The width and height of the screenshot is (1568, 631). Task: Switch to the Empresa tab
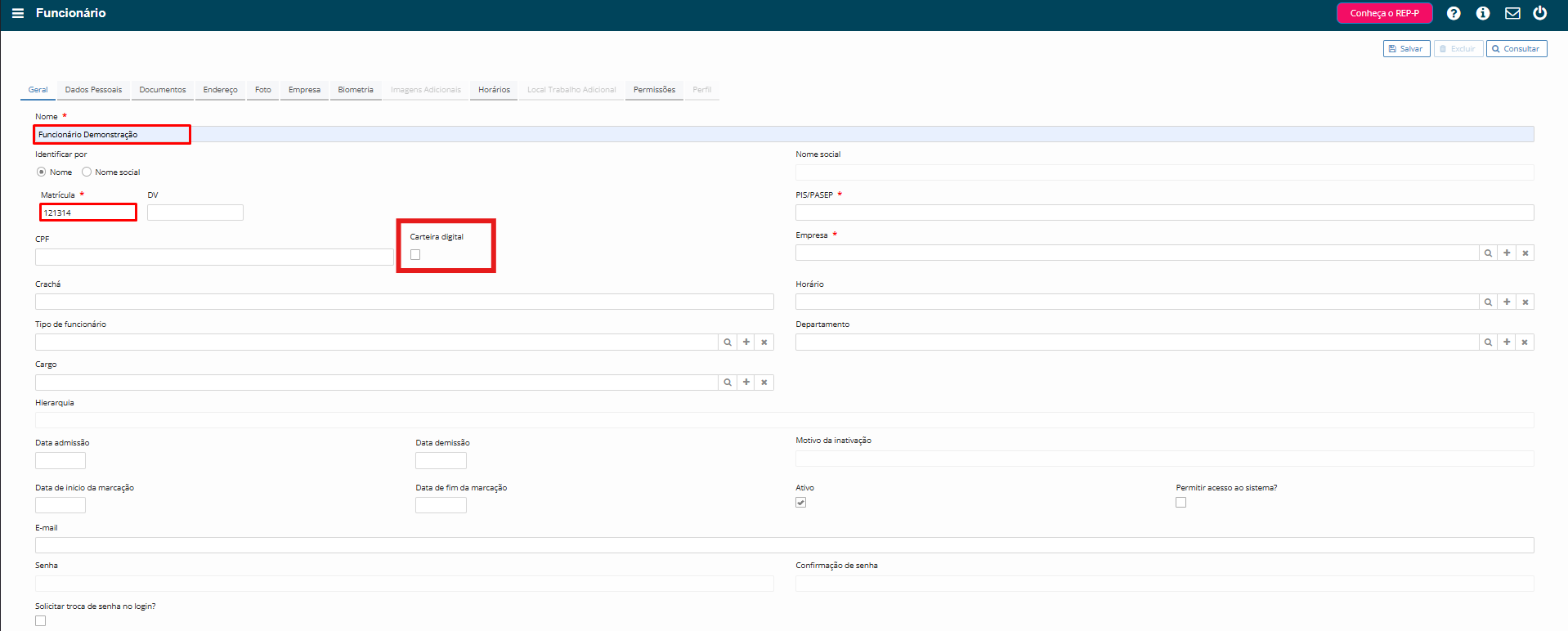pyautogui.click(x=305, y=90)
